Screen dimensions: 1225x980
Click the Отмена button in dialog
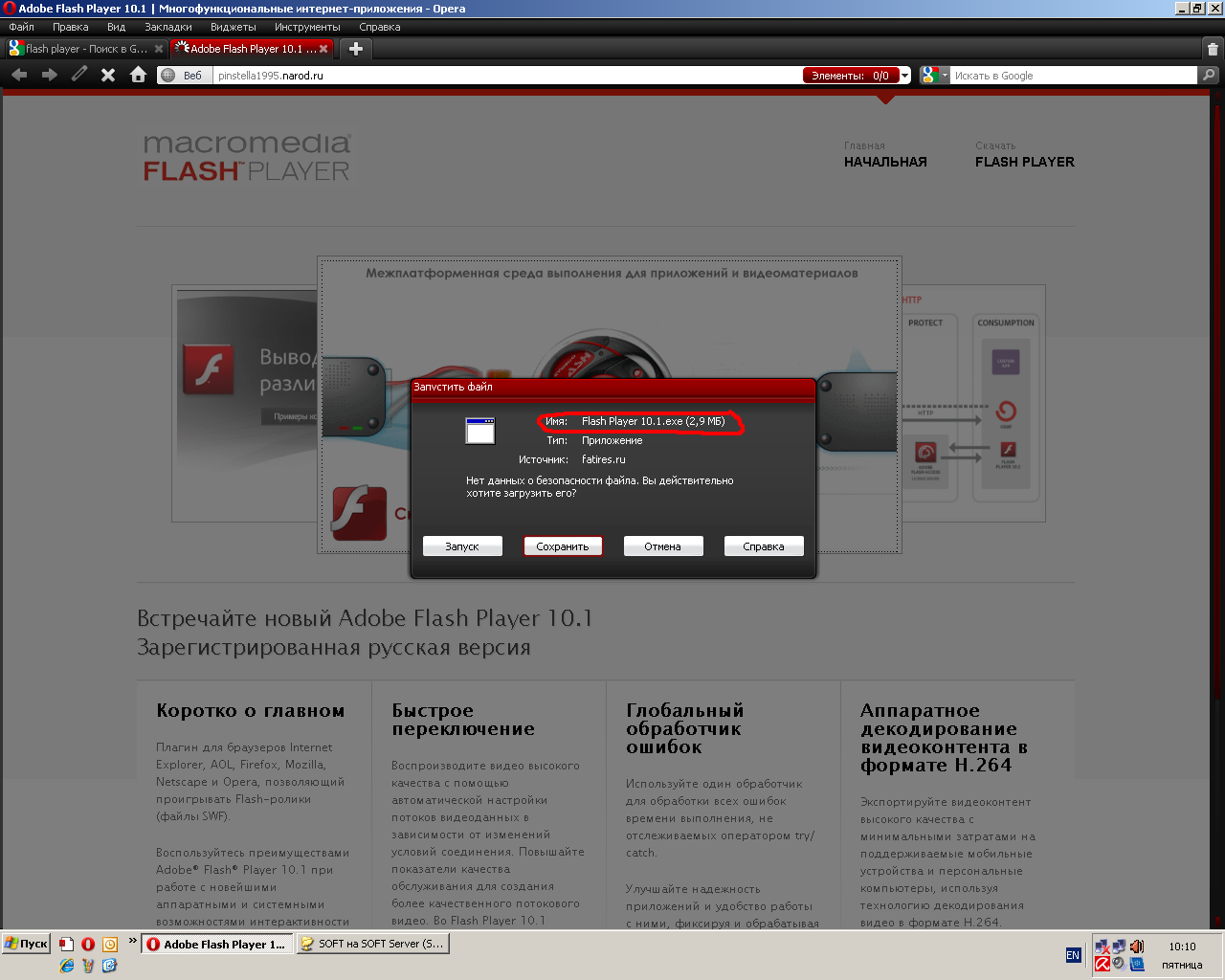click(662, 546)
